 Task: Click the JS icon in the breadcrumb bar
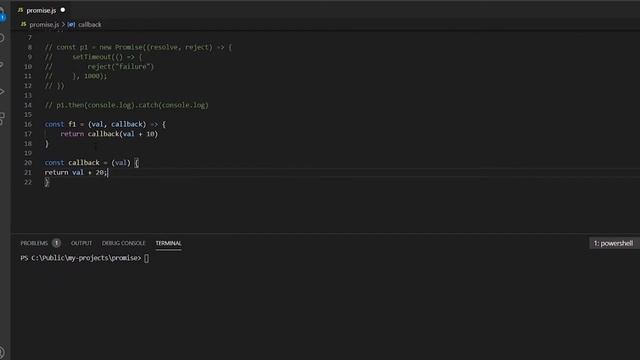23,24
